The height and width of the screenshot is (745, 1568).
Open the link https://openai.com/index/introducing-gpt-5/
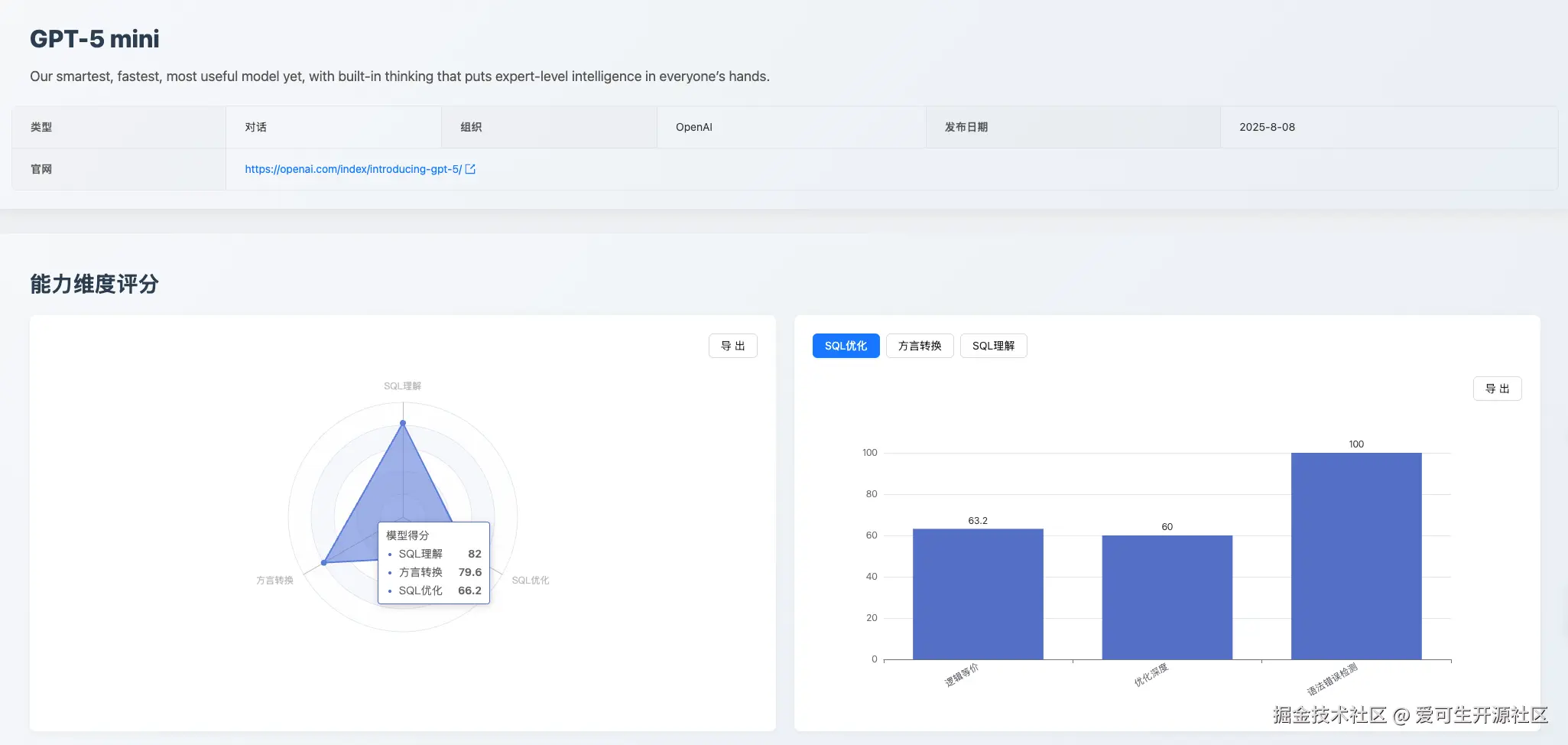click(x=353, y=168)
